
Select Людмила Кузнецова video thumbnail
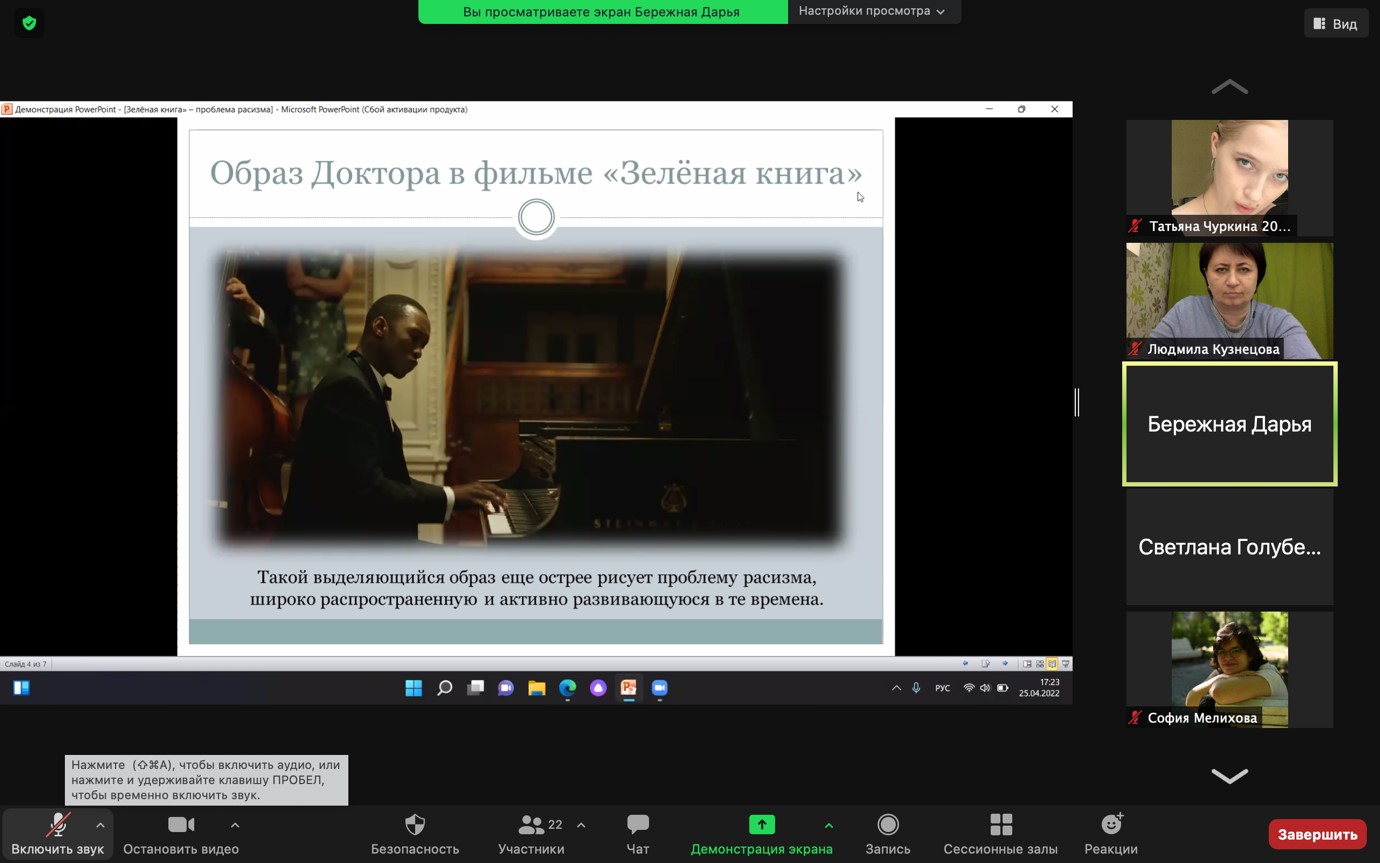1229,301
